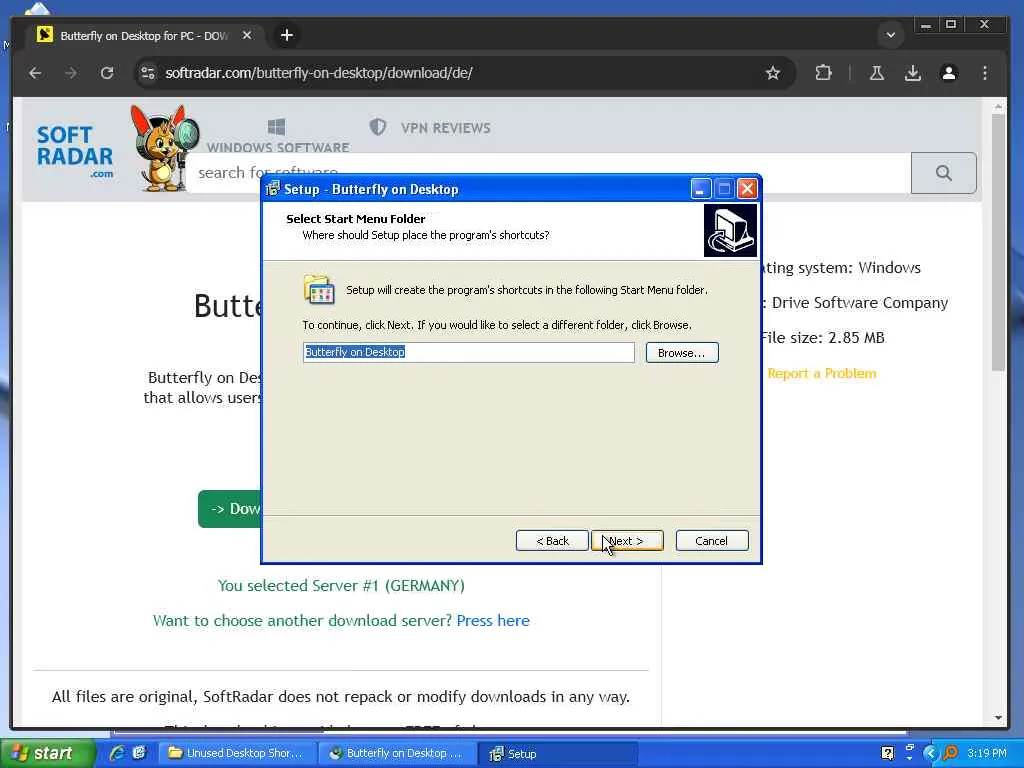Open Chrome Labs flask icon

coord(876,73)
